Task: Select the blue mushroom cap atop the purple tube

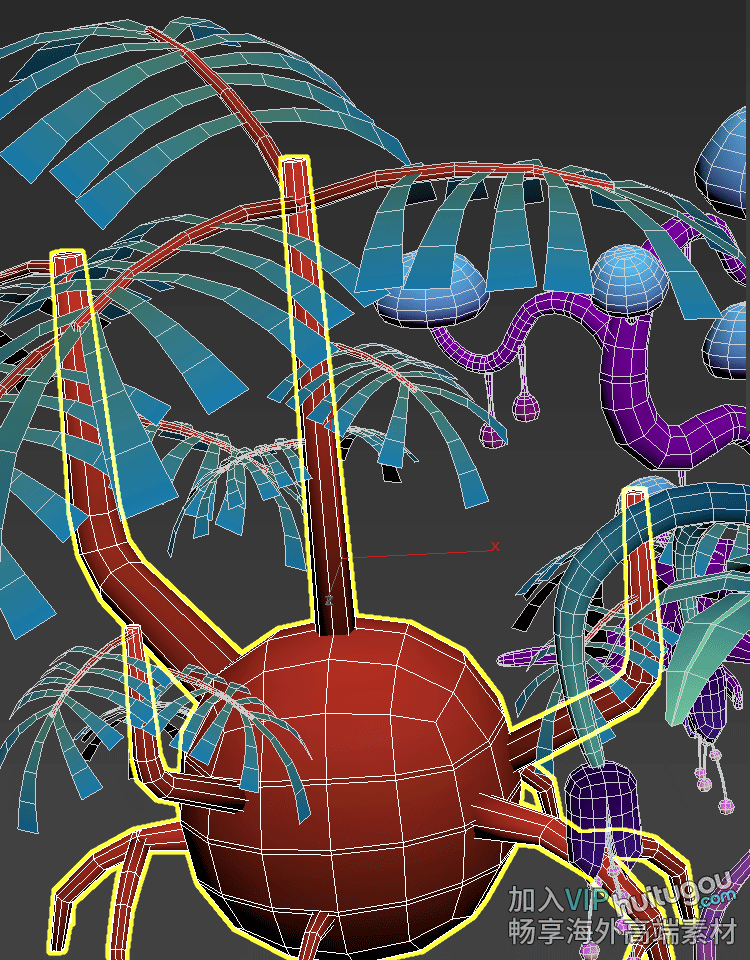Action: click(x=628, y=280)
